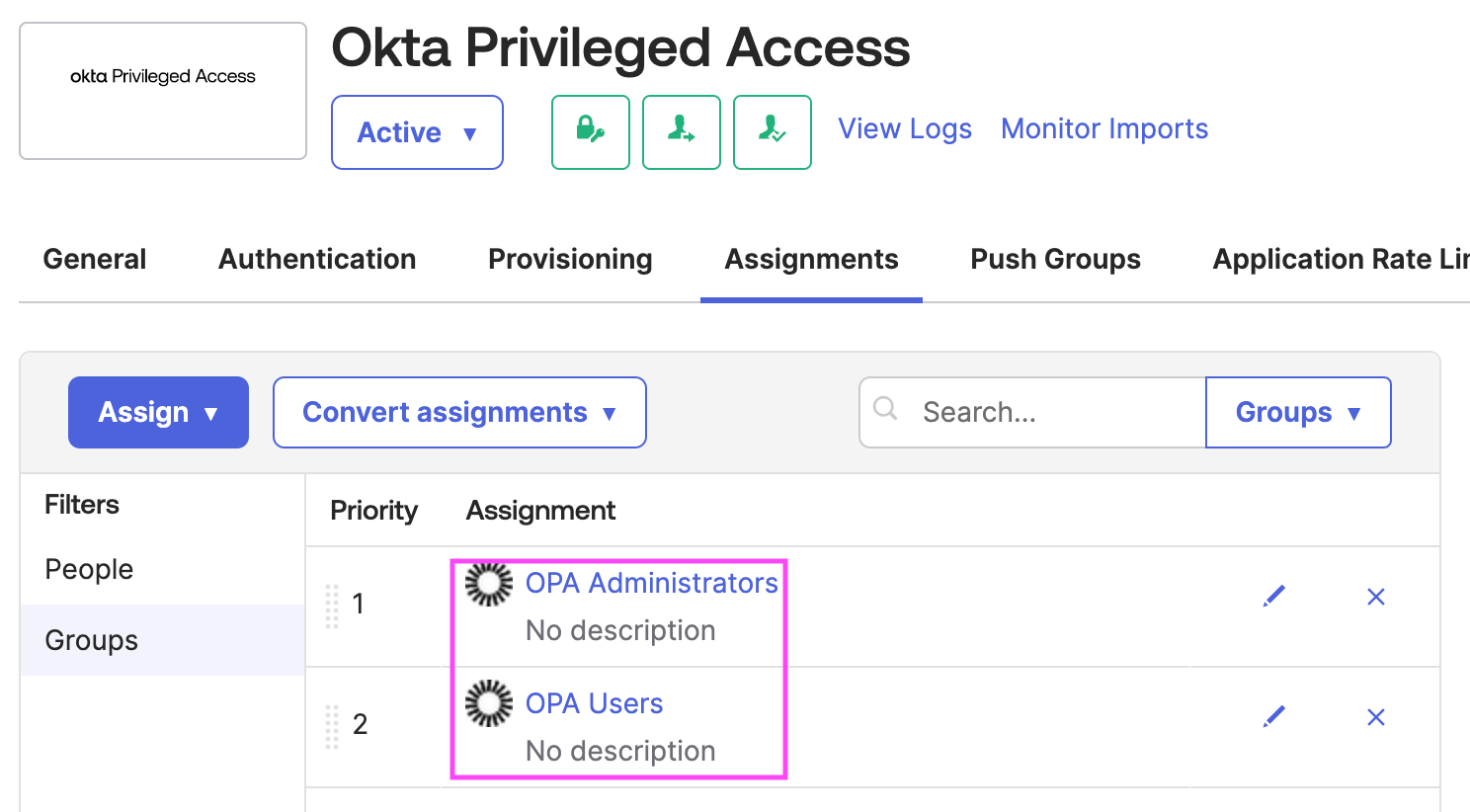
Task: Open the View Logs link
Action: pos(904,128)
